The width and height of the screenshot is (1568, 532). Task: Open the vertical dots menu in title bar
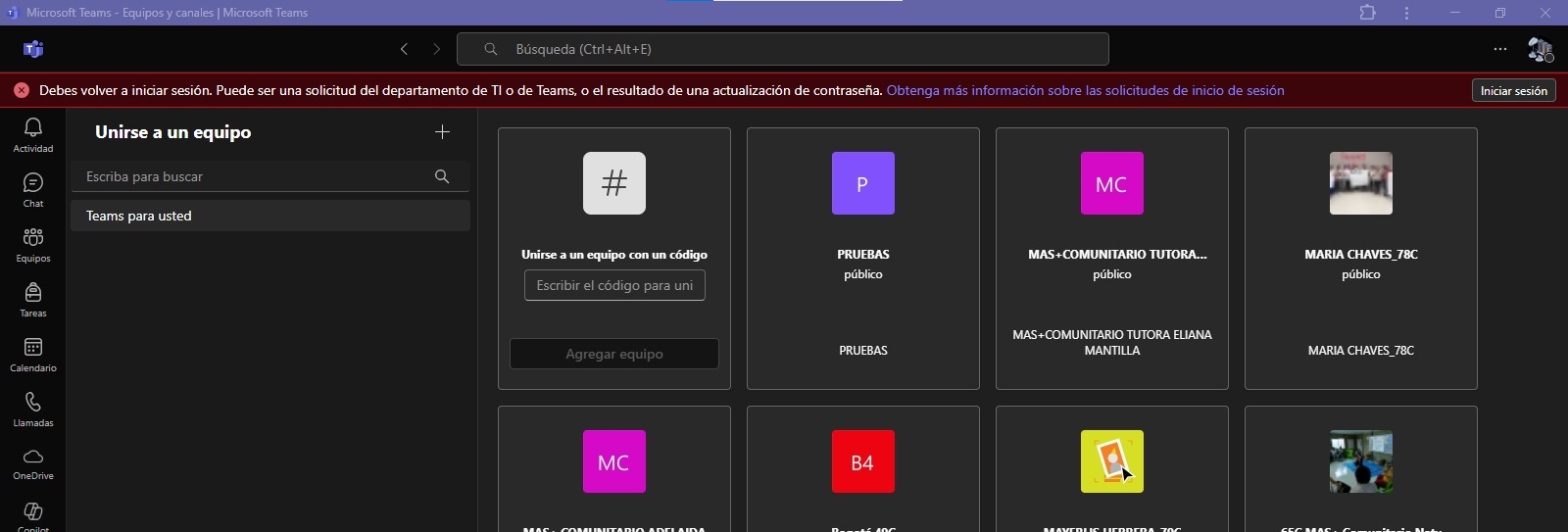1406,13
